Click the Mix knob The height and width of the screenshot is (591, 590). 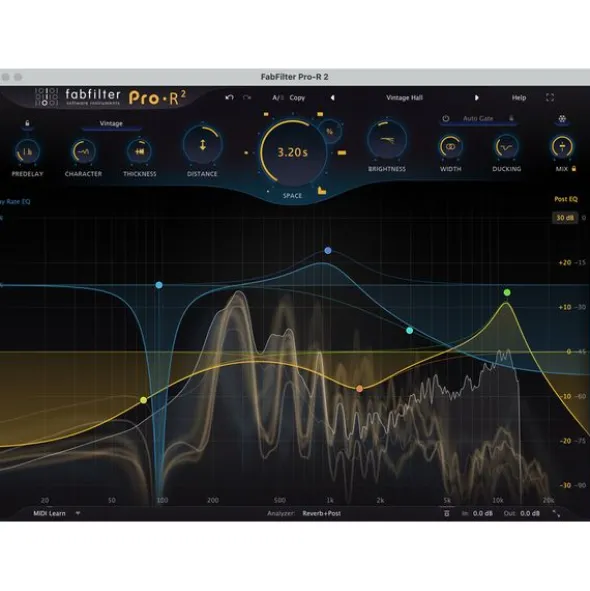tap(562, 147)
